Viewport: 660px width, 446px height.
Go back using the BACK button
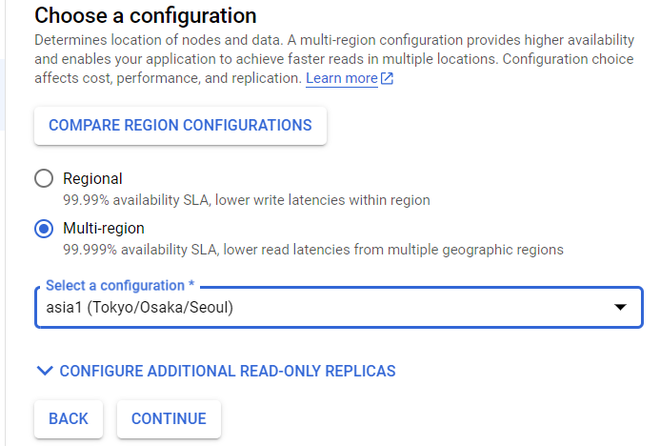tap(68, 419)
